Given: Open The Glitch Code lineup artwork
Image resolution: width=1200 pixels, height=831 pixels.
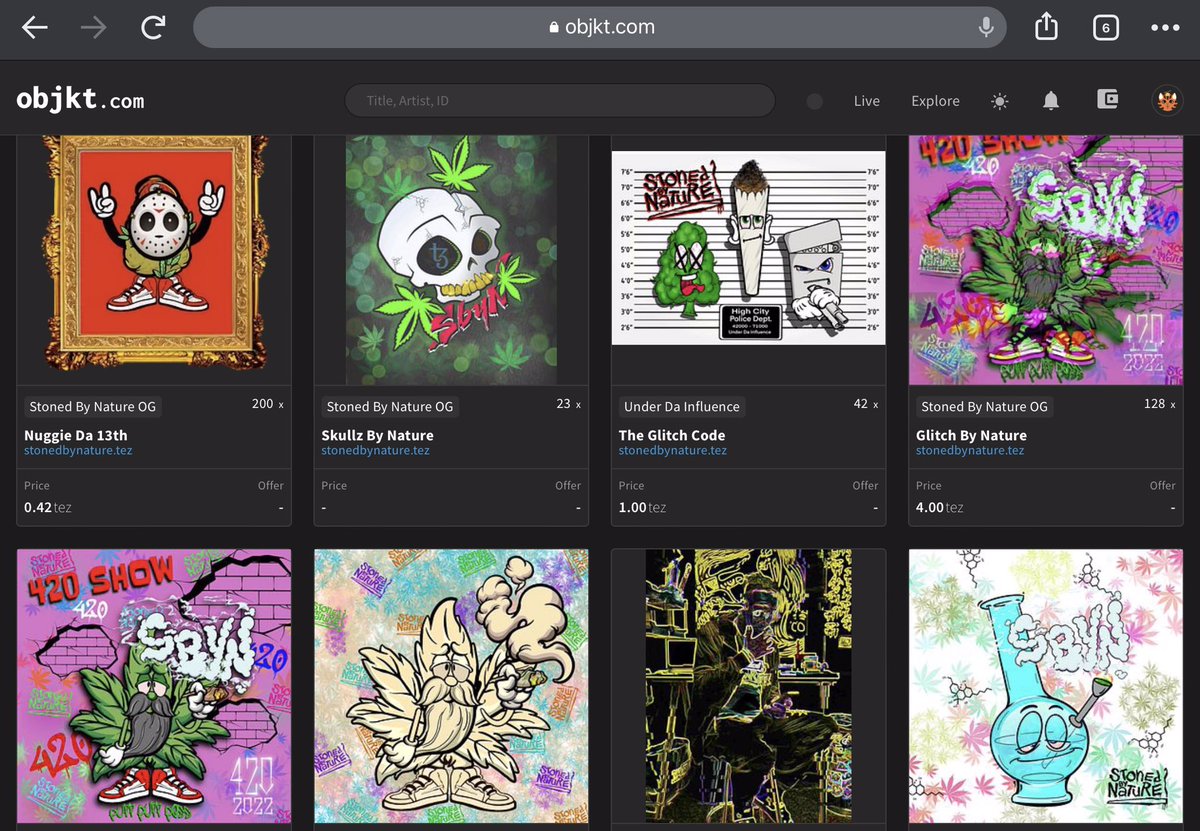Looking at the screenshot, I should (x=748, y=247).
